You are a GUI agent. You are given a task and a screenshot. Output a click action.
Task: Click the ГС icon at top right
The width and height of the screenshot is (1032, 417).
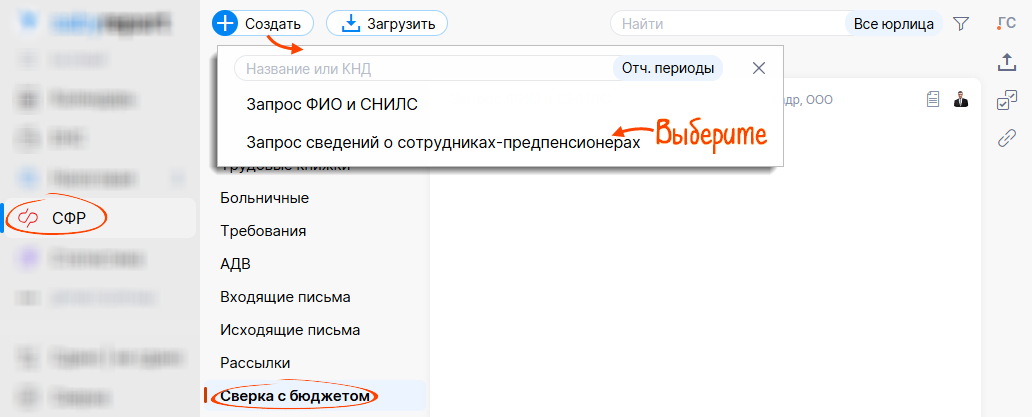[x=1006, y=23]
